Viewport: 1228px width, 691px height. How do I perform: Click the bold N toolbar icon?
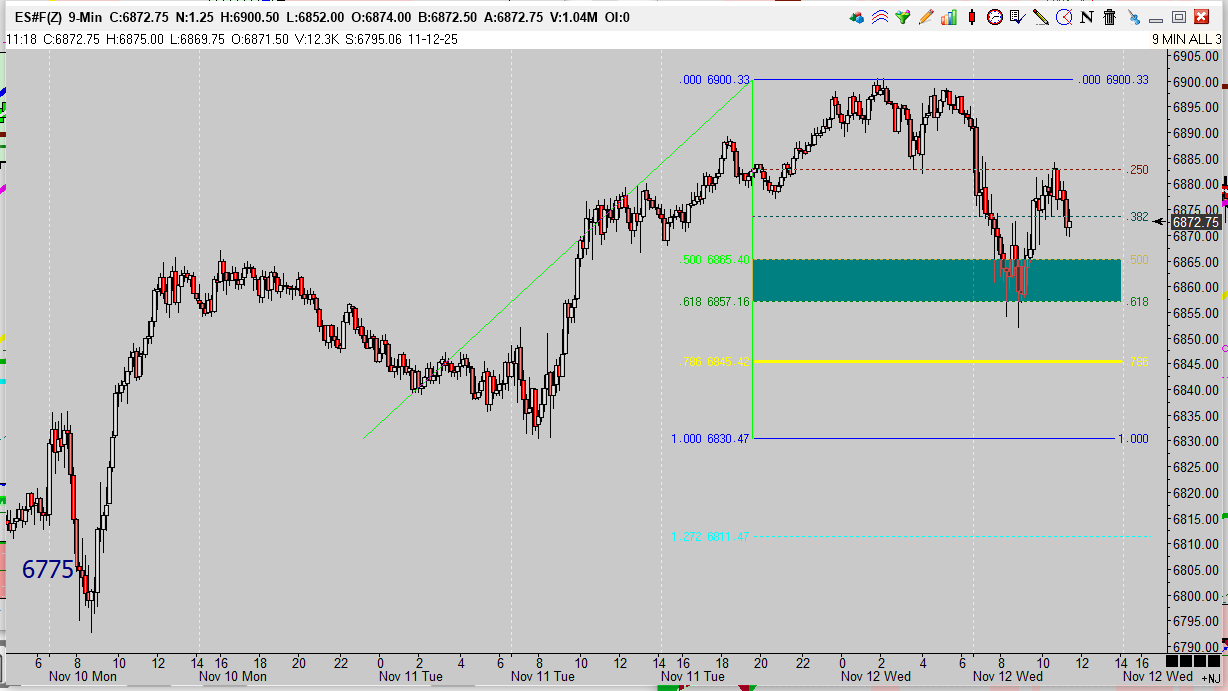tap(1087, 17)
